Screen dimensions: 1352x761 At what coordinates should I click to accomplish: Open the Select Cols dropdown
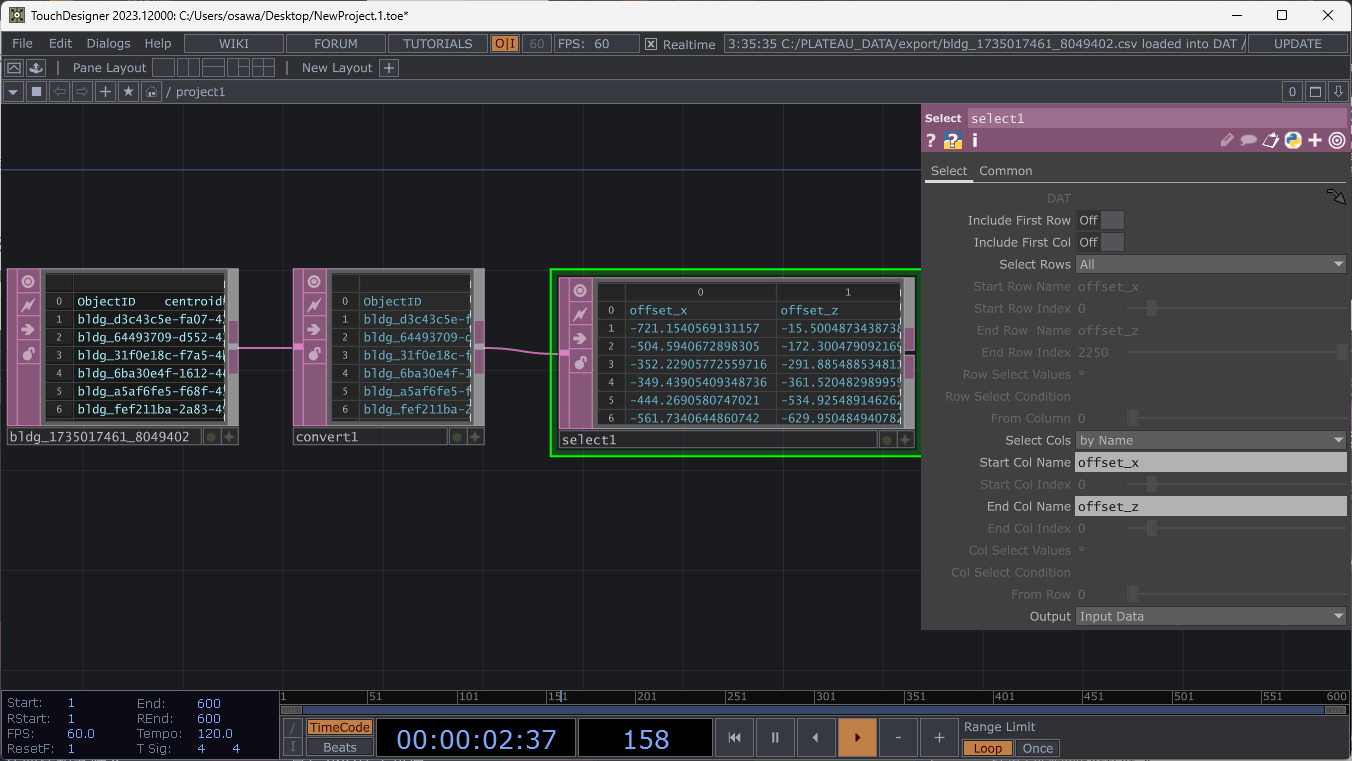pos(1211,440)
